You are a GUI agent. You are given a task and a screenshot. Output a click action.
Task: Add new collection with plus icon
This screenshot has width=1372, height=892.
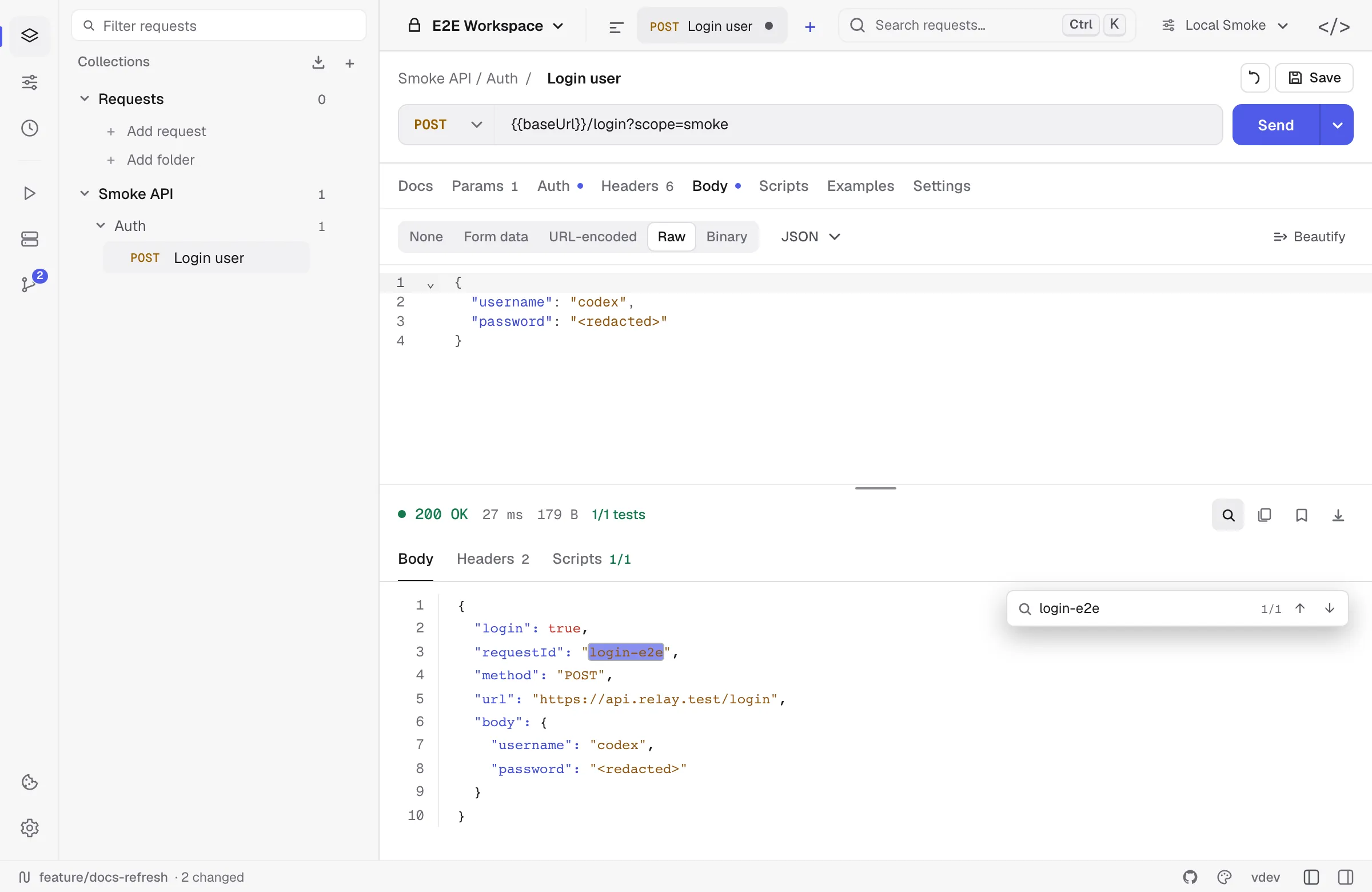click(349, 63)
